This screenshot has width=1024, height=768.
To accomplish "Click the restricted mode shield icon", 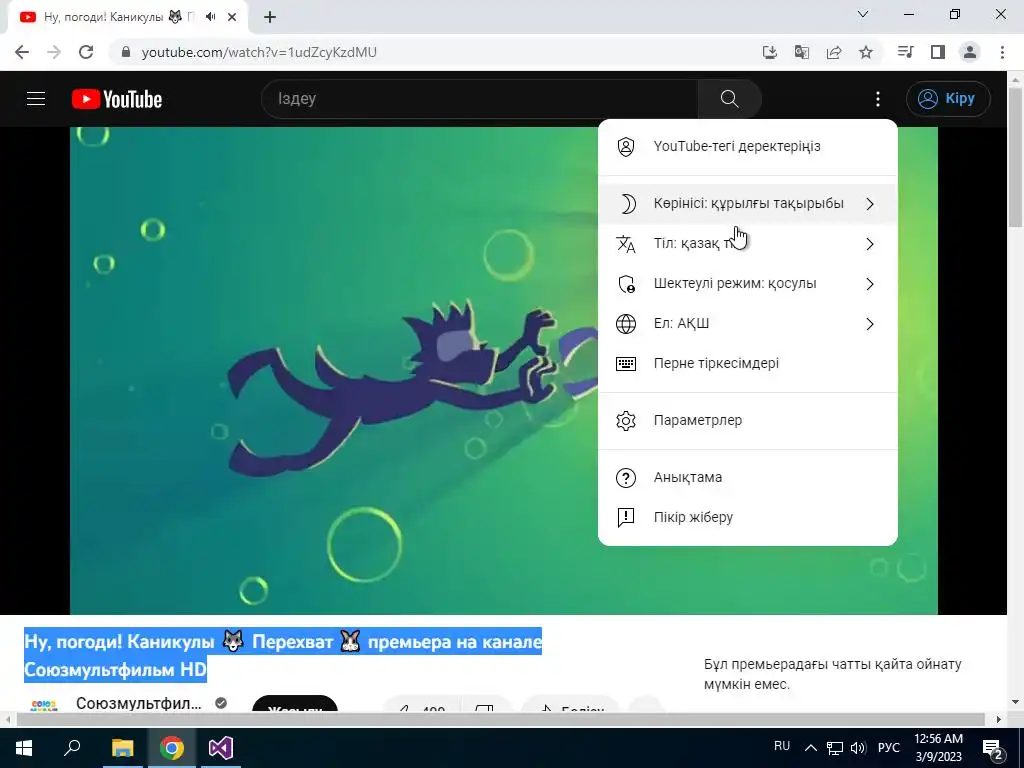I will (626, 284).
